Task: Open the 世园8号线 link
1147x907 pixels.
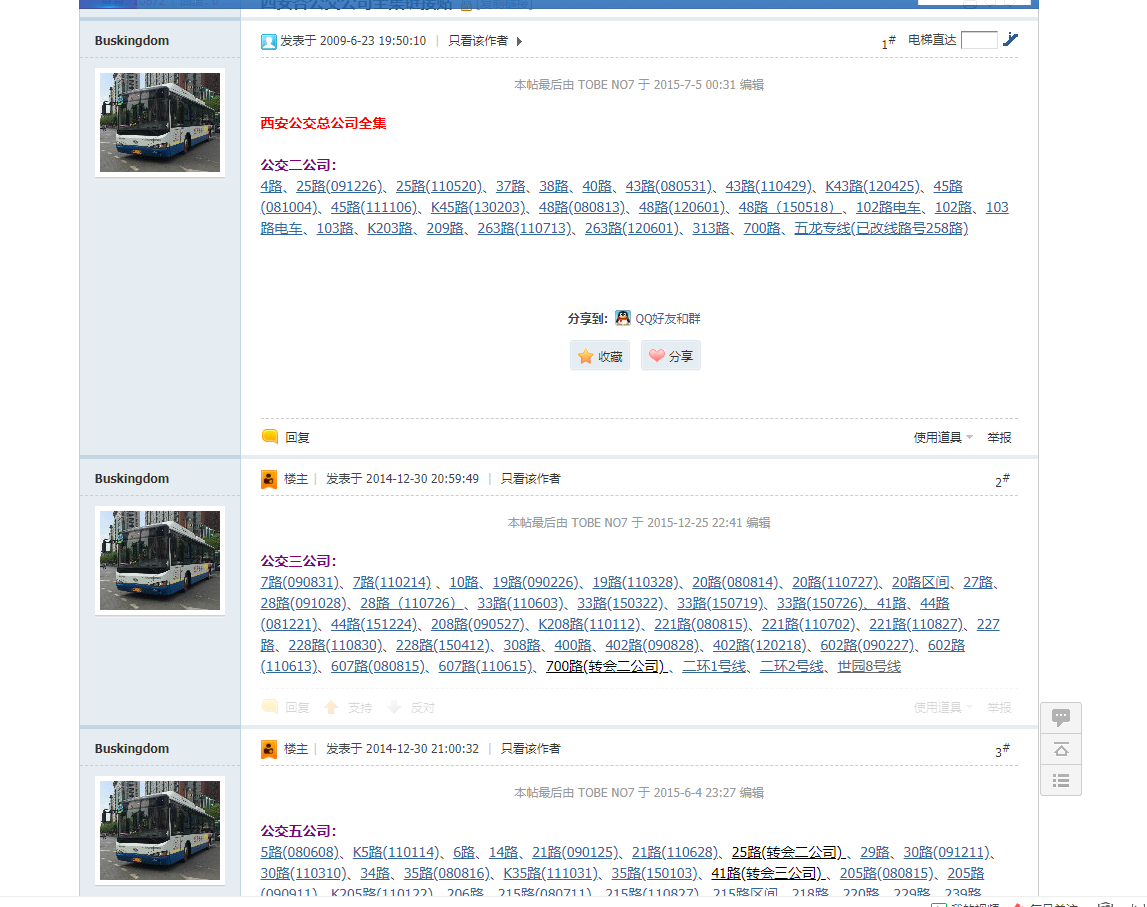Action: coord(869,666)
